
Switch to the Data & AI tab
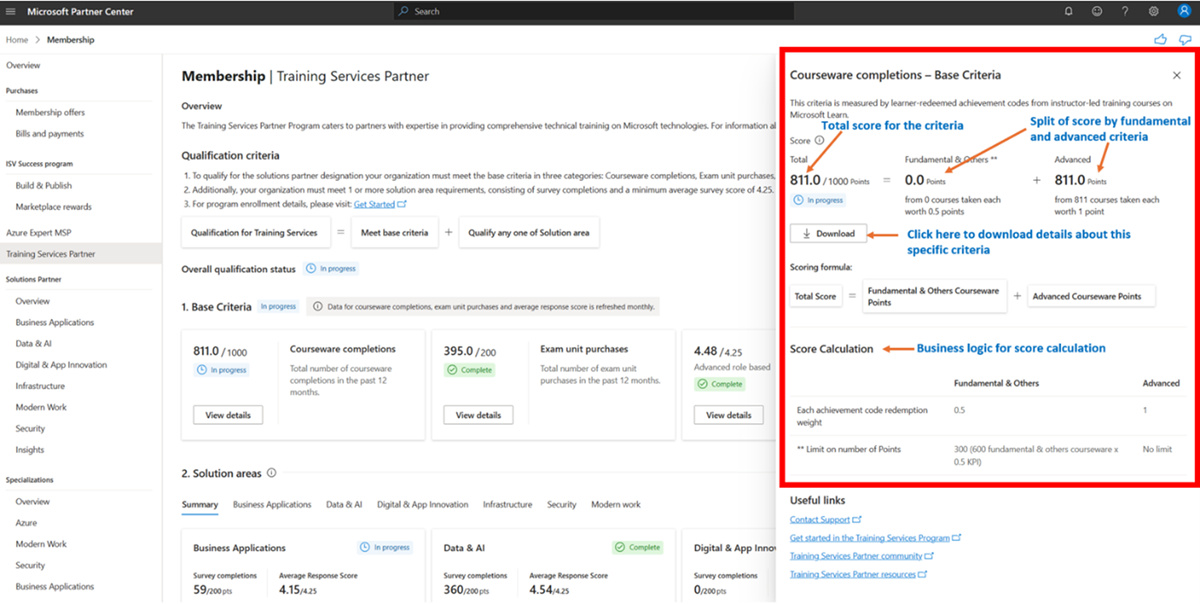344,505
